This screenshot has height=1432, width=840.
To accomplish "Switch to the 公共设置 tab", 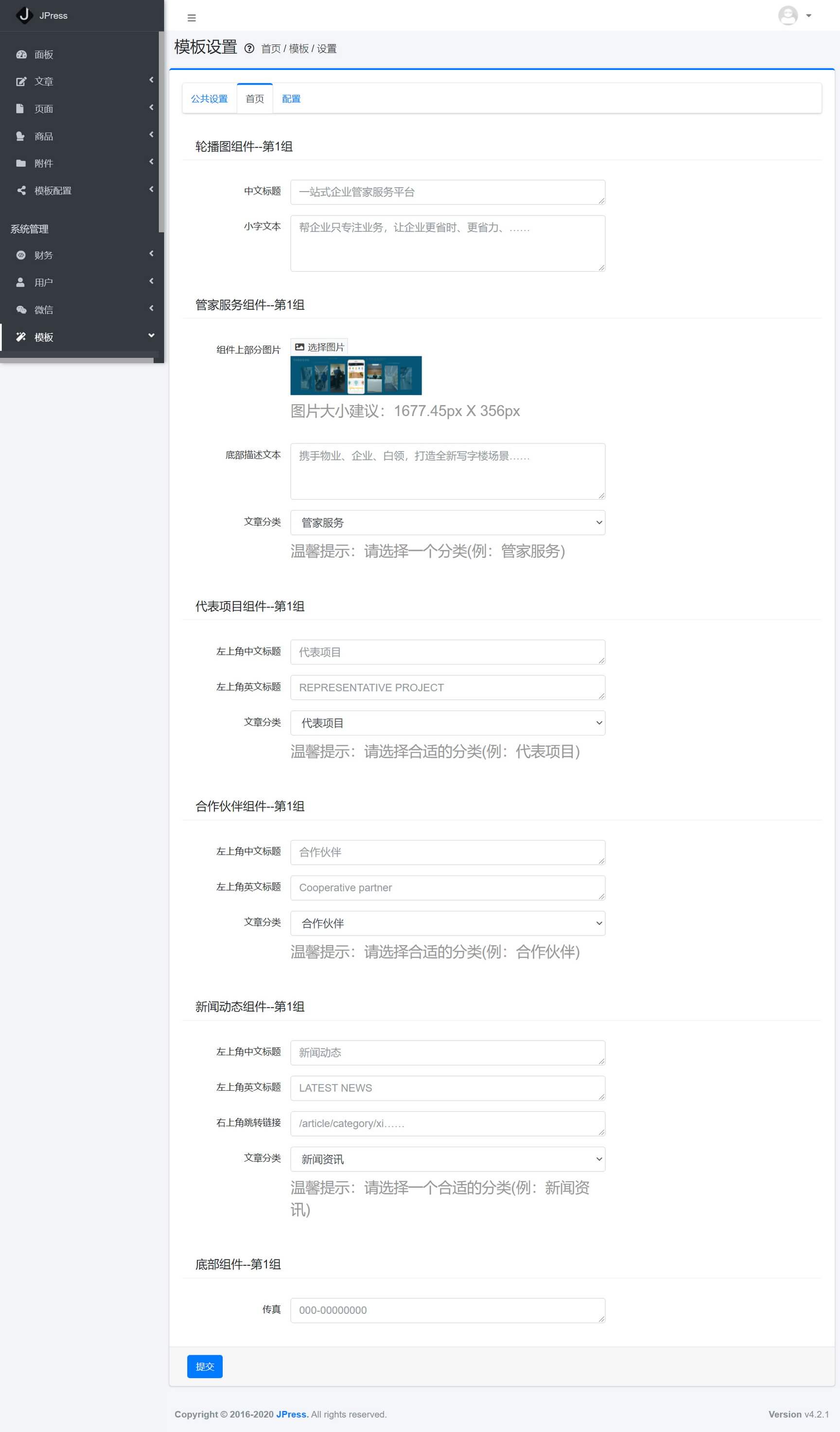I will pos(209,99).
